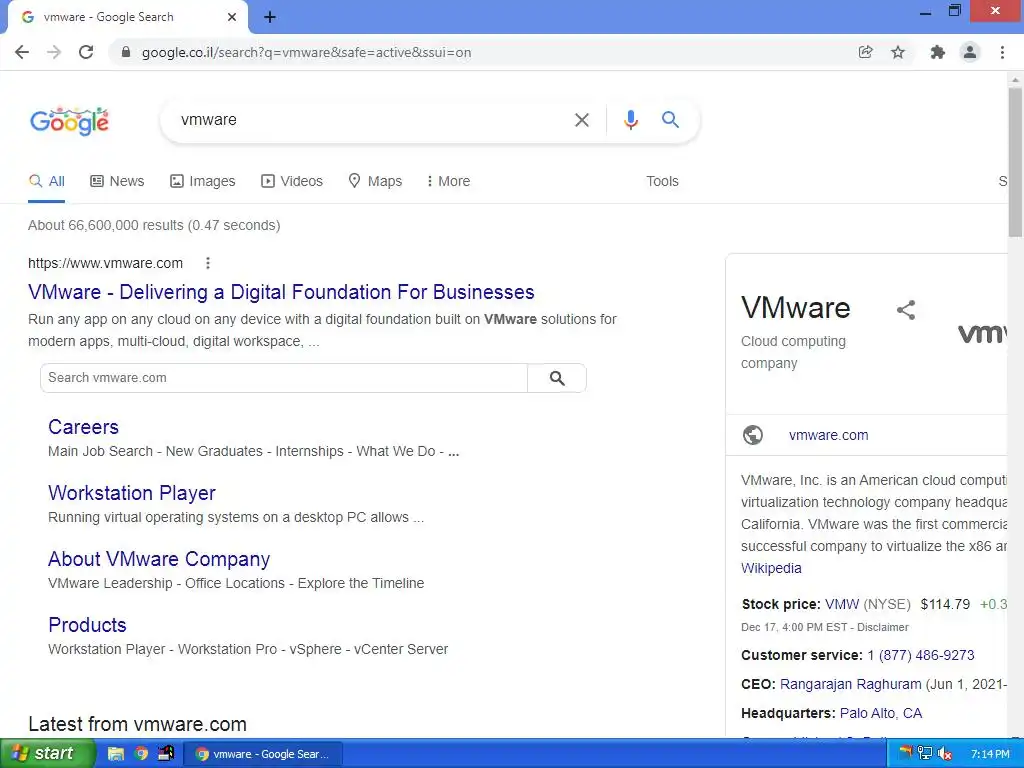Viewport: 1024px width, 768px height.
Task: Open the Products sitelink
Action: [88, 625]
